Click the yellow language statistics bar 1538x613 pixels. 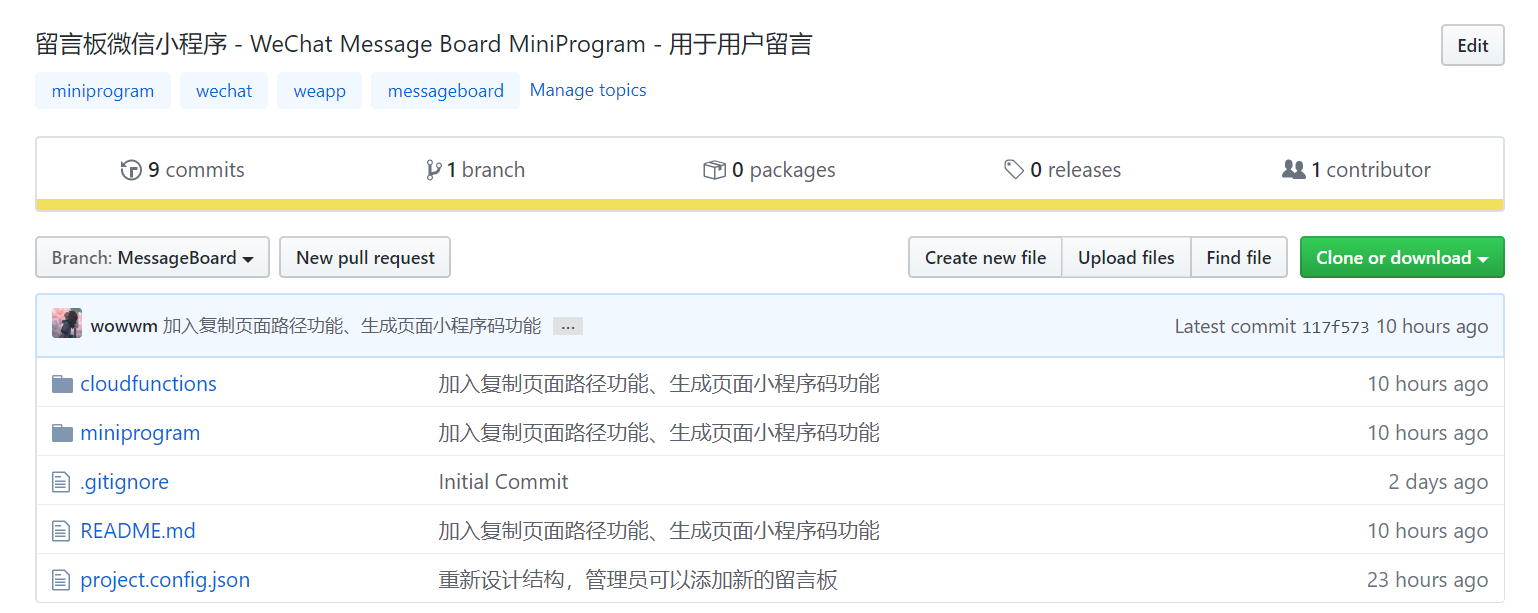tap(769, 203)
